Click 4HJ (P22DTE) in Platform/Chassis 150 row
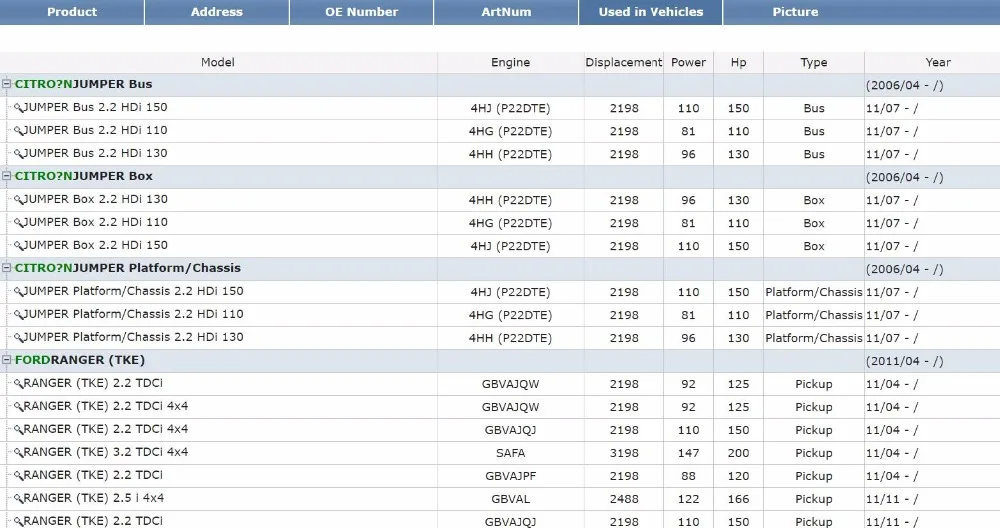Image resolution: width=1000 pixels, height=528 pixels. 510,292
